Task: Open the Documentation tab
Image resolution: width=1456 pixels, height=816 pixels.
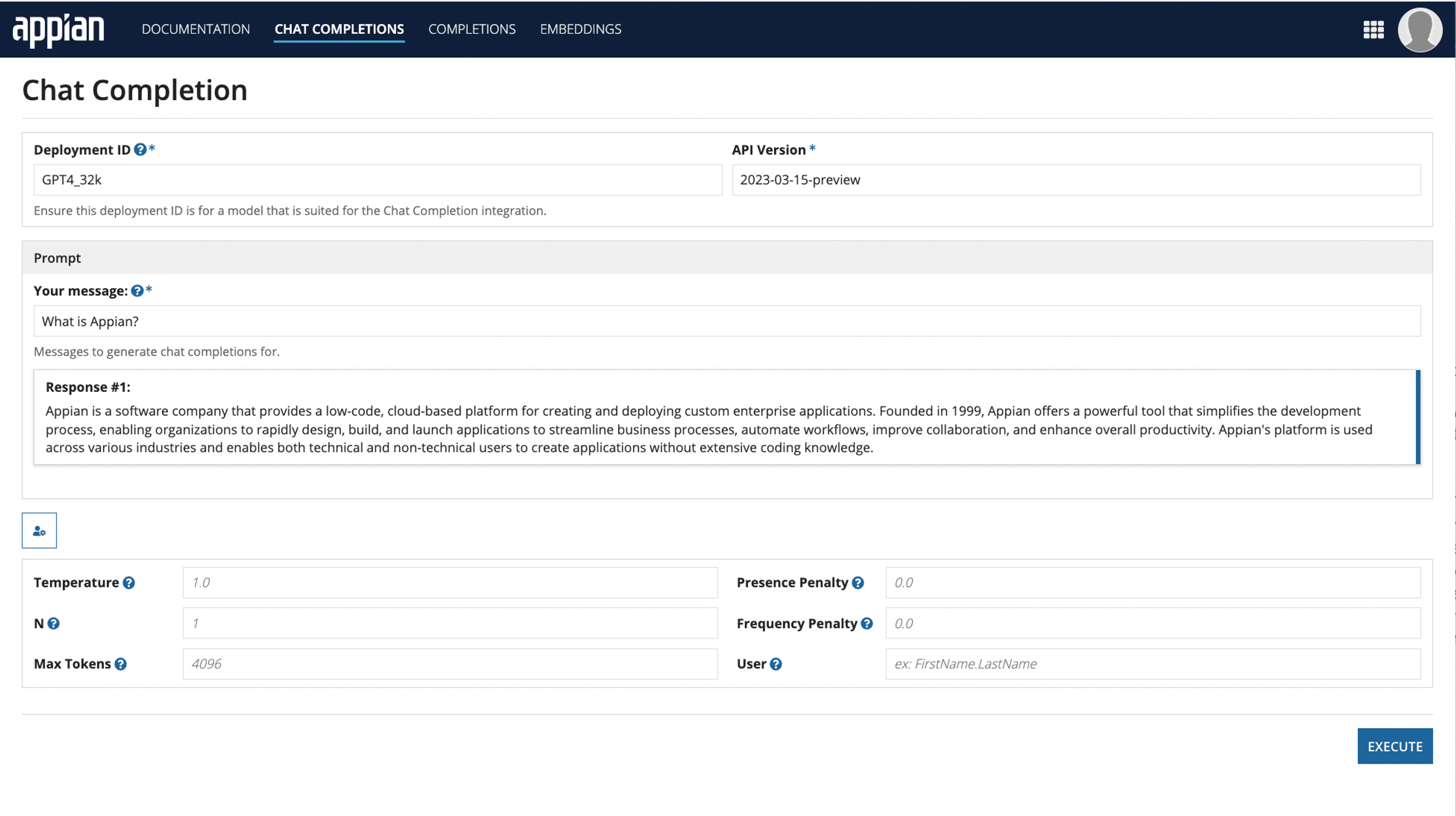Action: (196, 29)
